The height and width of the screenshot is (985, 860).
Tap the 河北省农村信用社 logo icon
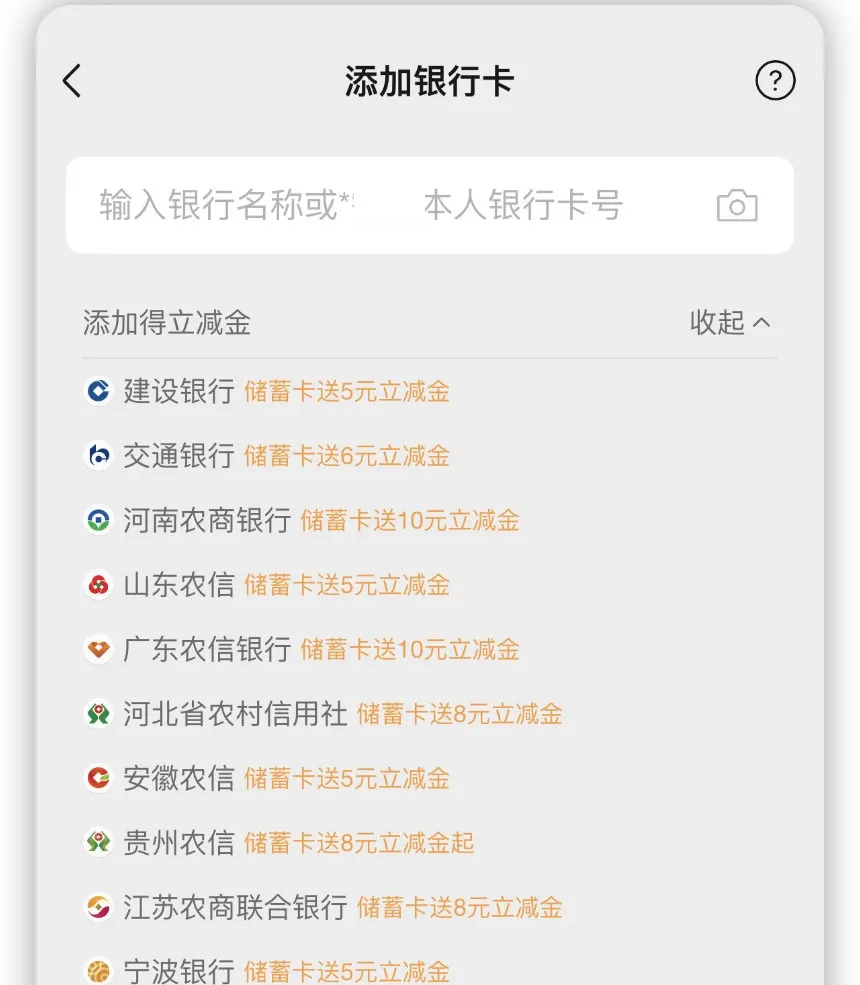click(x=98, y=714)
